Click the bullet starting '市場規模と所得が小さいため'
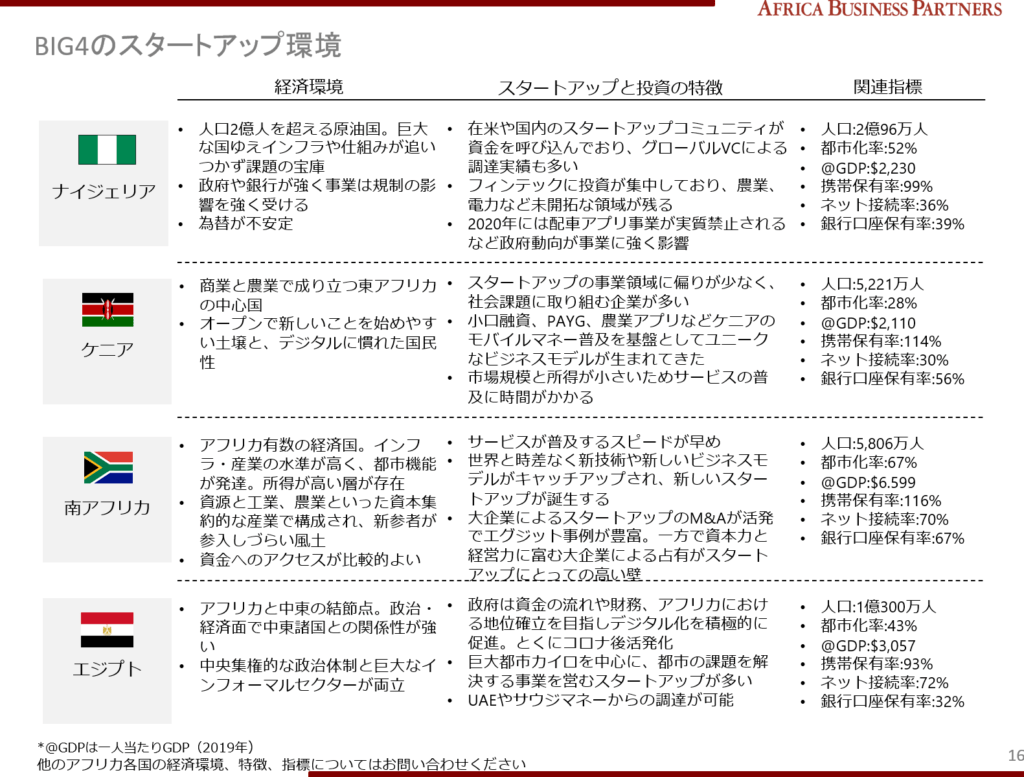Viewport: 1024px width, 777px height. click(x=617, y=387)
